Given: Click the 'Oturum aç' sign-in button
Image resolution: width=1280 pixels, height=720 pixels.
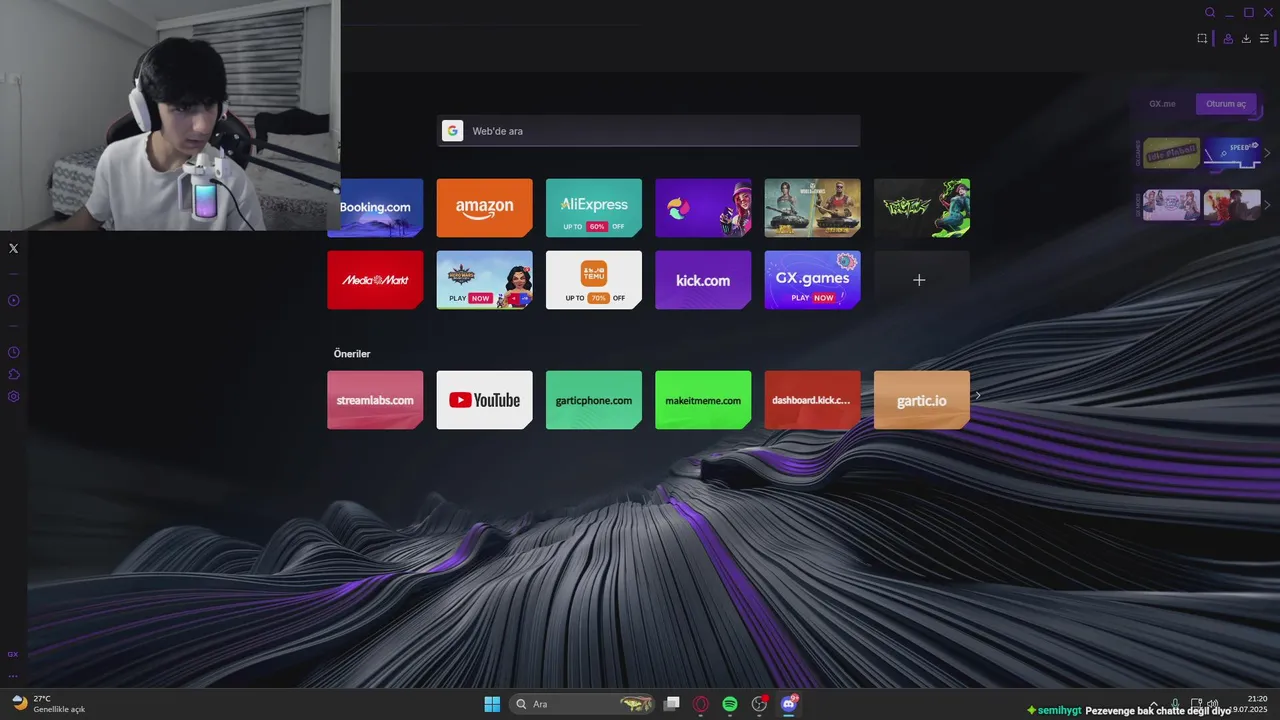Looking at the screenshot, I should point(1226,104).
